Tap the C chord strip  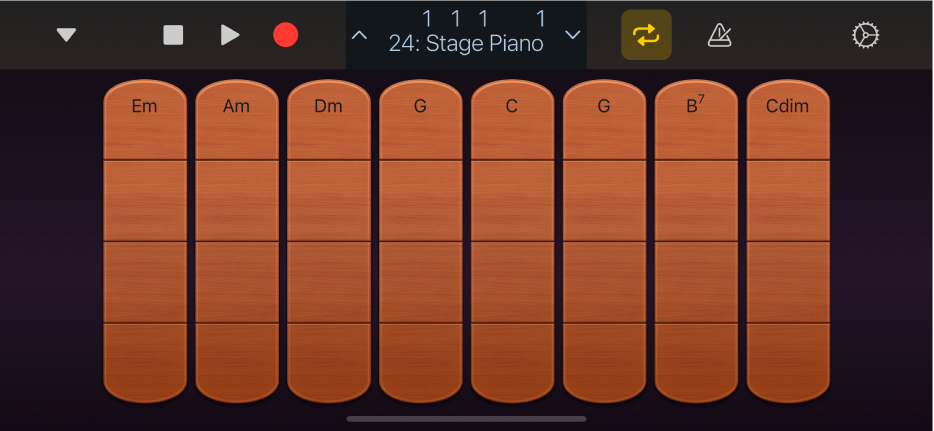point(512,120)
